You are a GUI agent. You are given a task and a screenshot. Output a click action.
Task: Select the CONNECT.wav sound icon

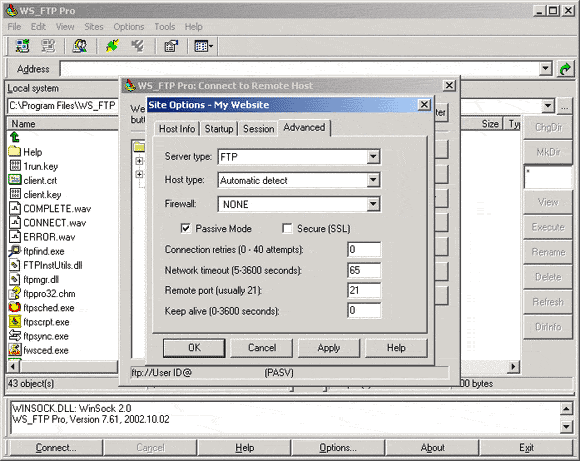(x=15, y=222)
